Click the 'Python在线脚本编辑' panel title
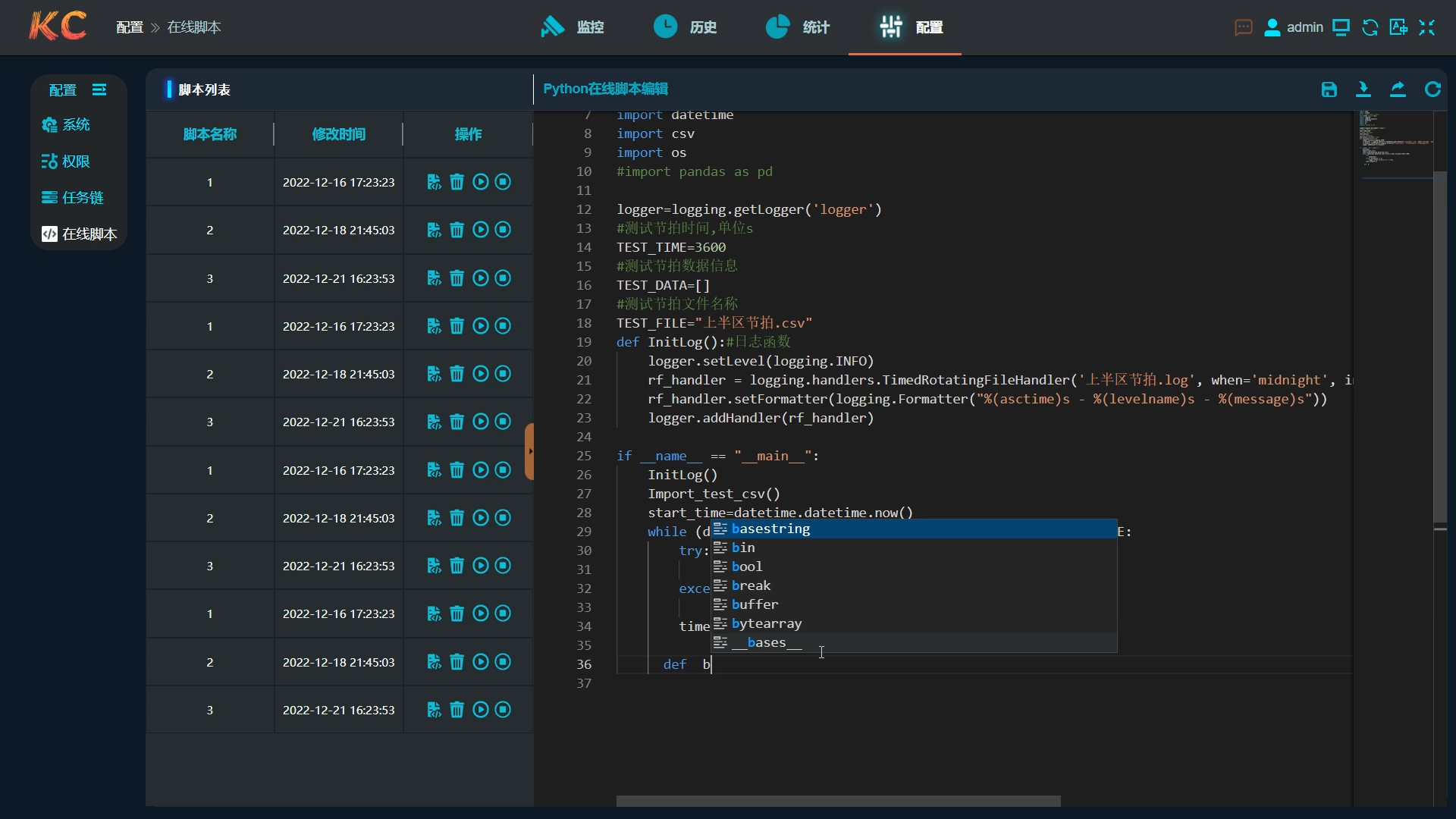 [x=605, y=89]
